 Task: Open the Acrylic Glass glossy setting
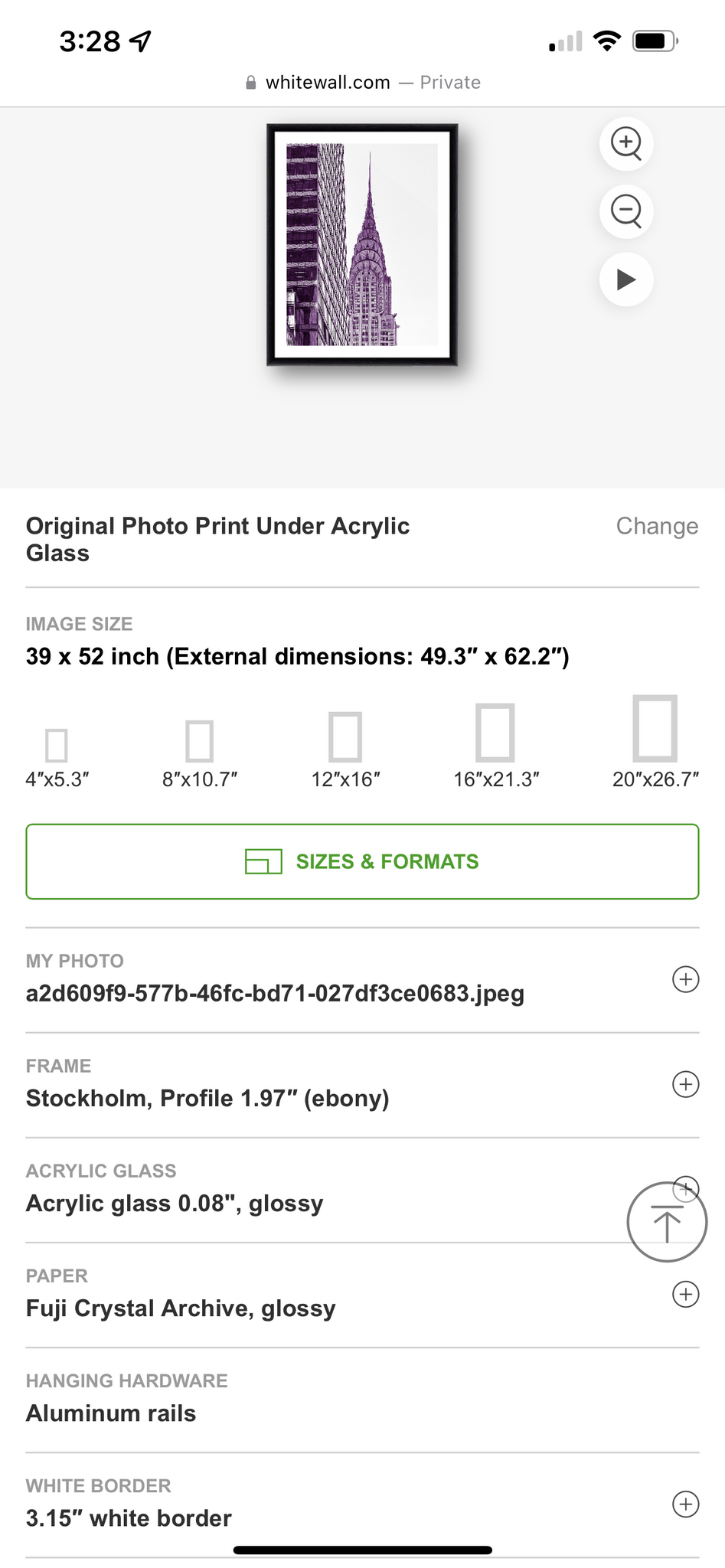175,1203
